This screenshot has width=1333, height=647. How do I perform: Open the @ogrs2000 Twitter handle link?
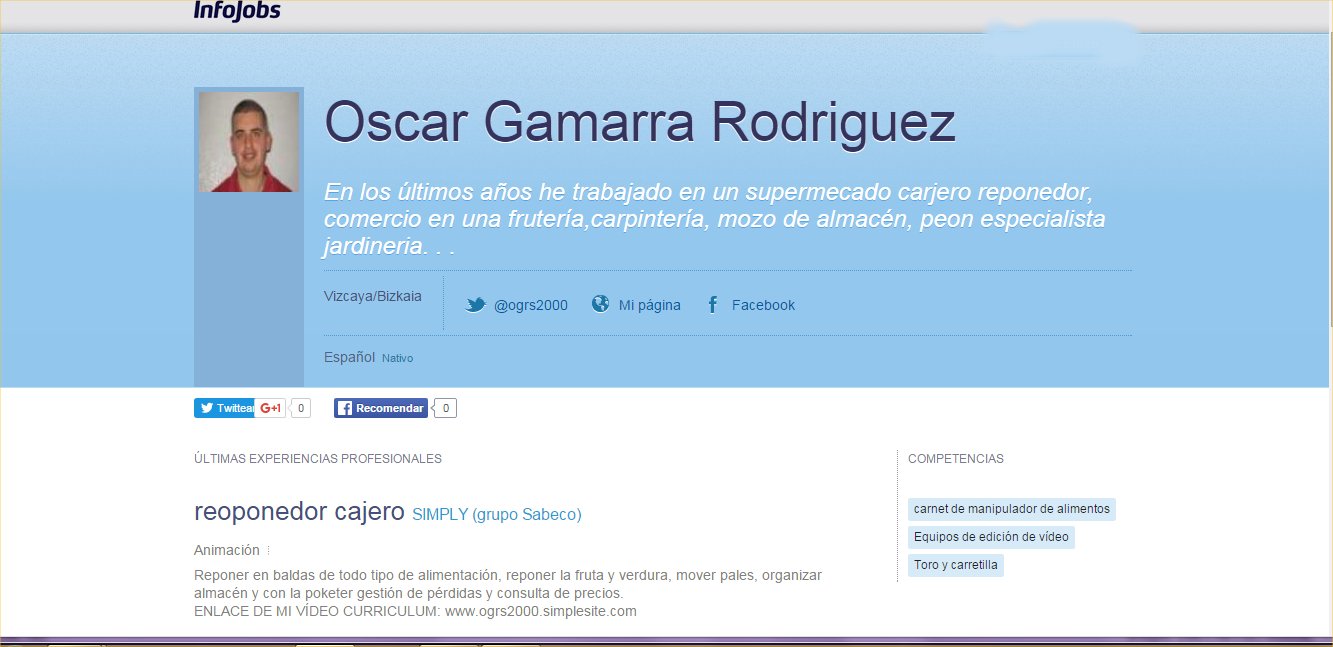pyautogui.click(x=530, y=305)
